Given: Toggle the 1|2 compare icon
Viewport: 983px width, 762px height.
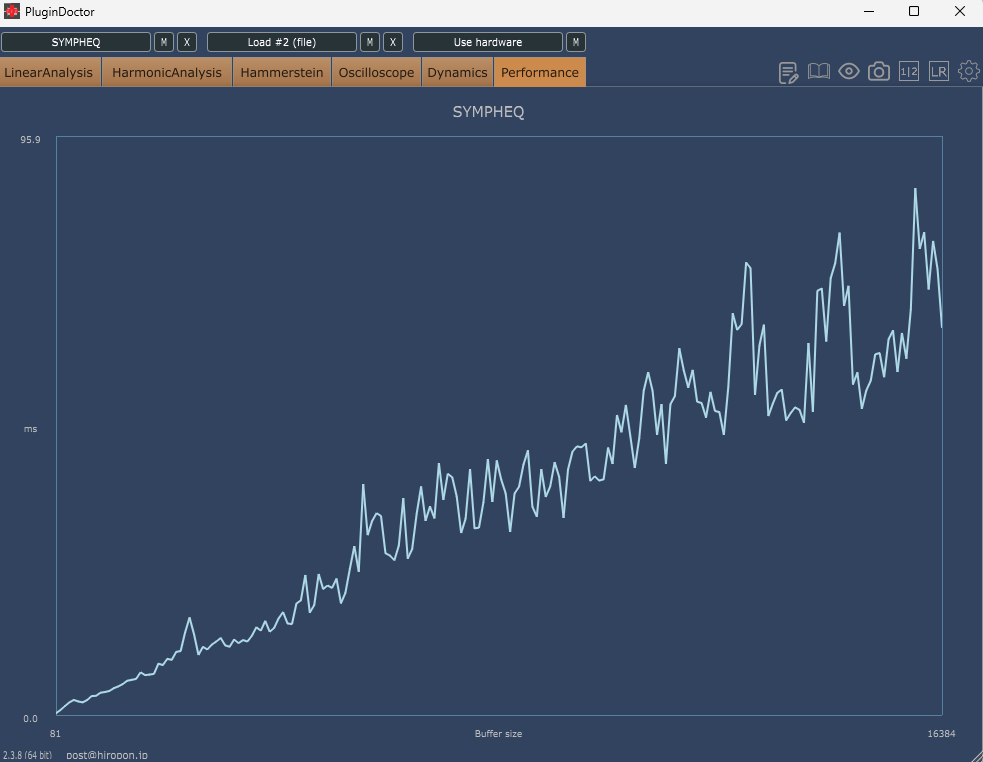Looking at the screenshot, I should tap(909, 71).
